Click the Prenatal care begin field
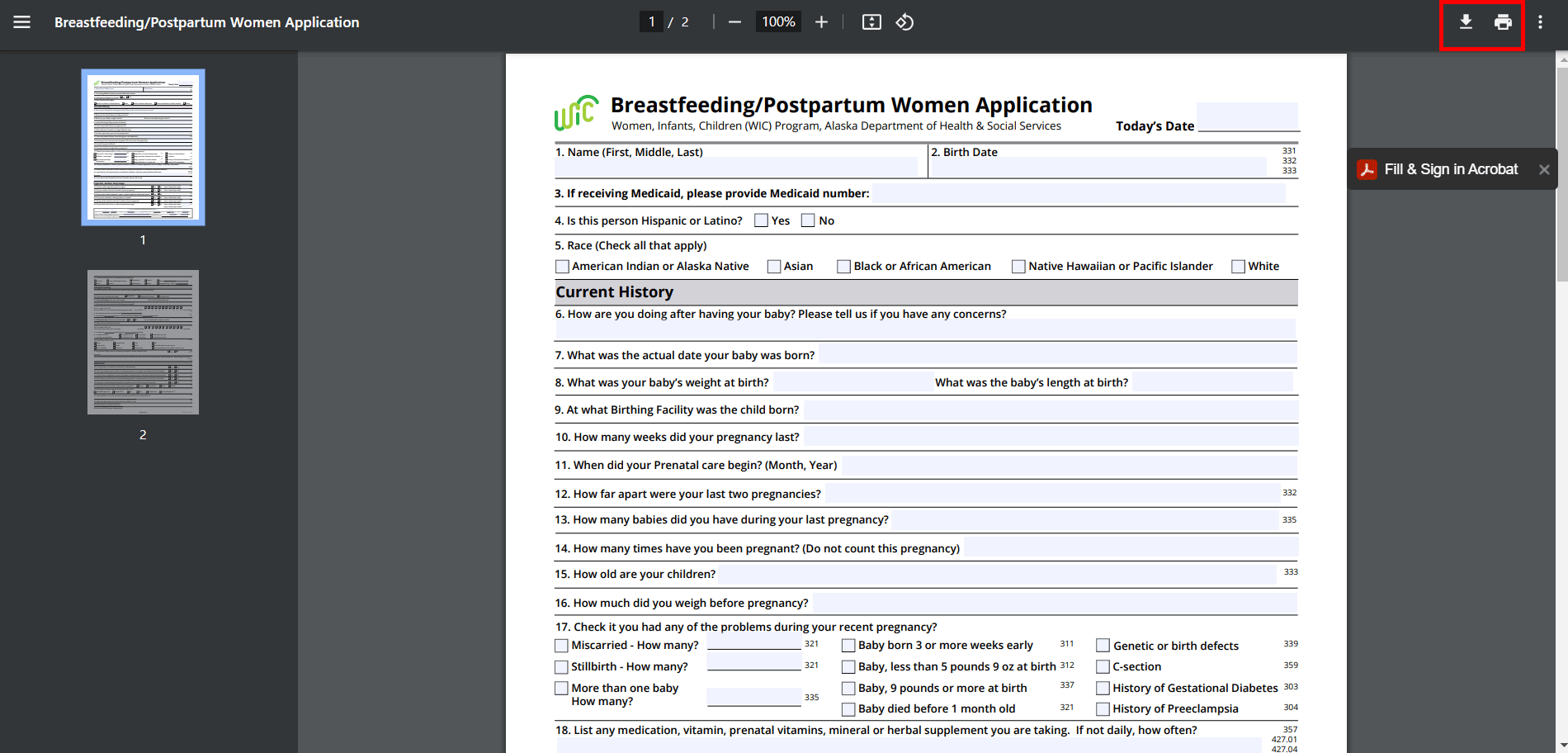Screen dimensions: 1568x753 pos(1070,465)
